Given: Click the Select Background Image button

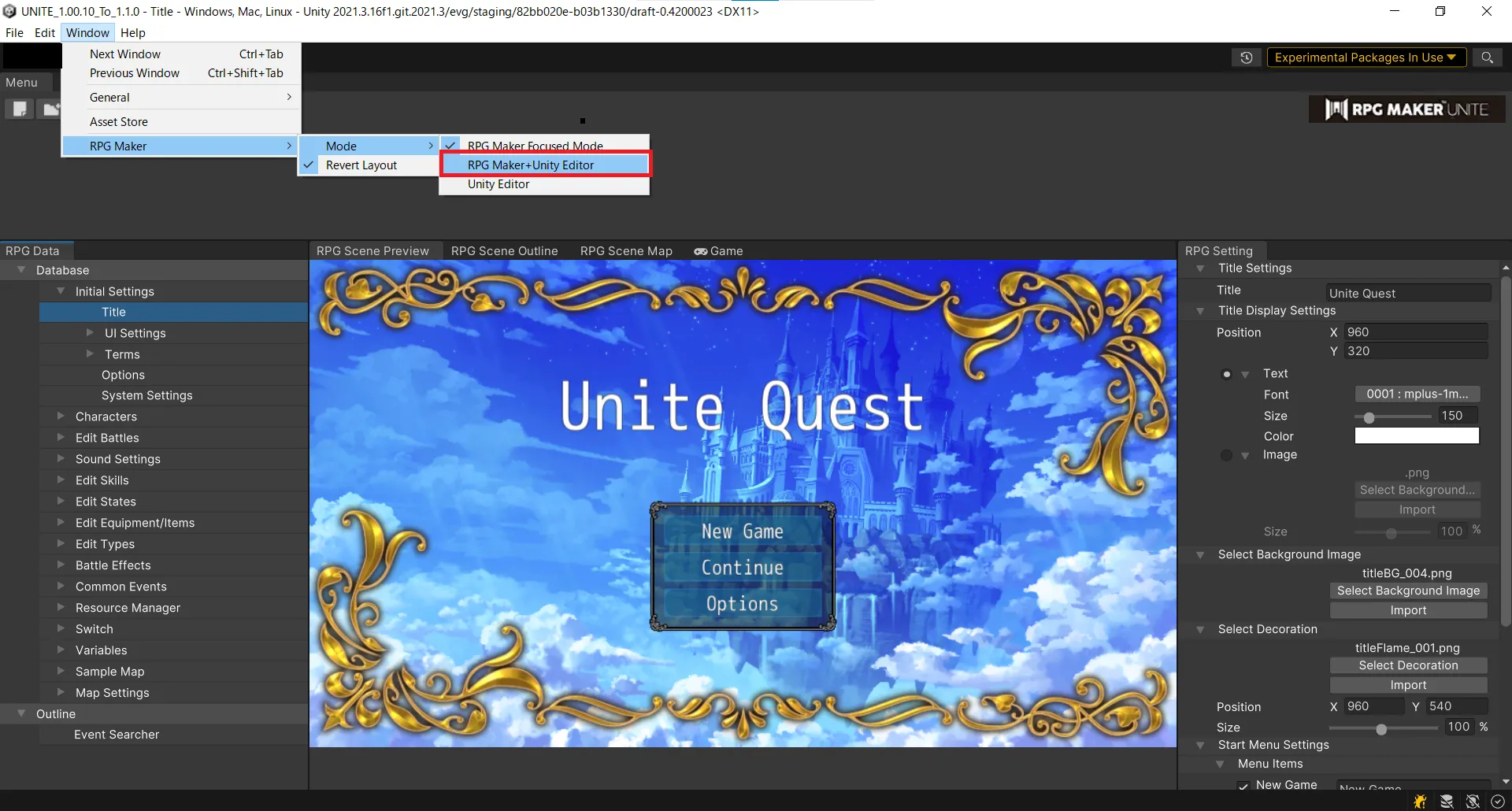Looking at the screenshot, I should point(1408,591).
